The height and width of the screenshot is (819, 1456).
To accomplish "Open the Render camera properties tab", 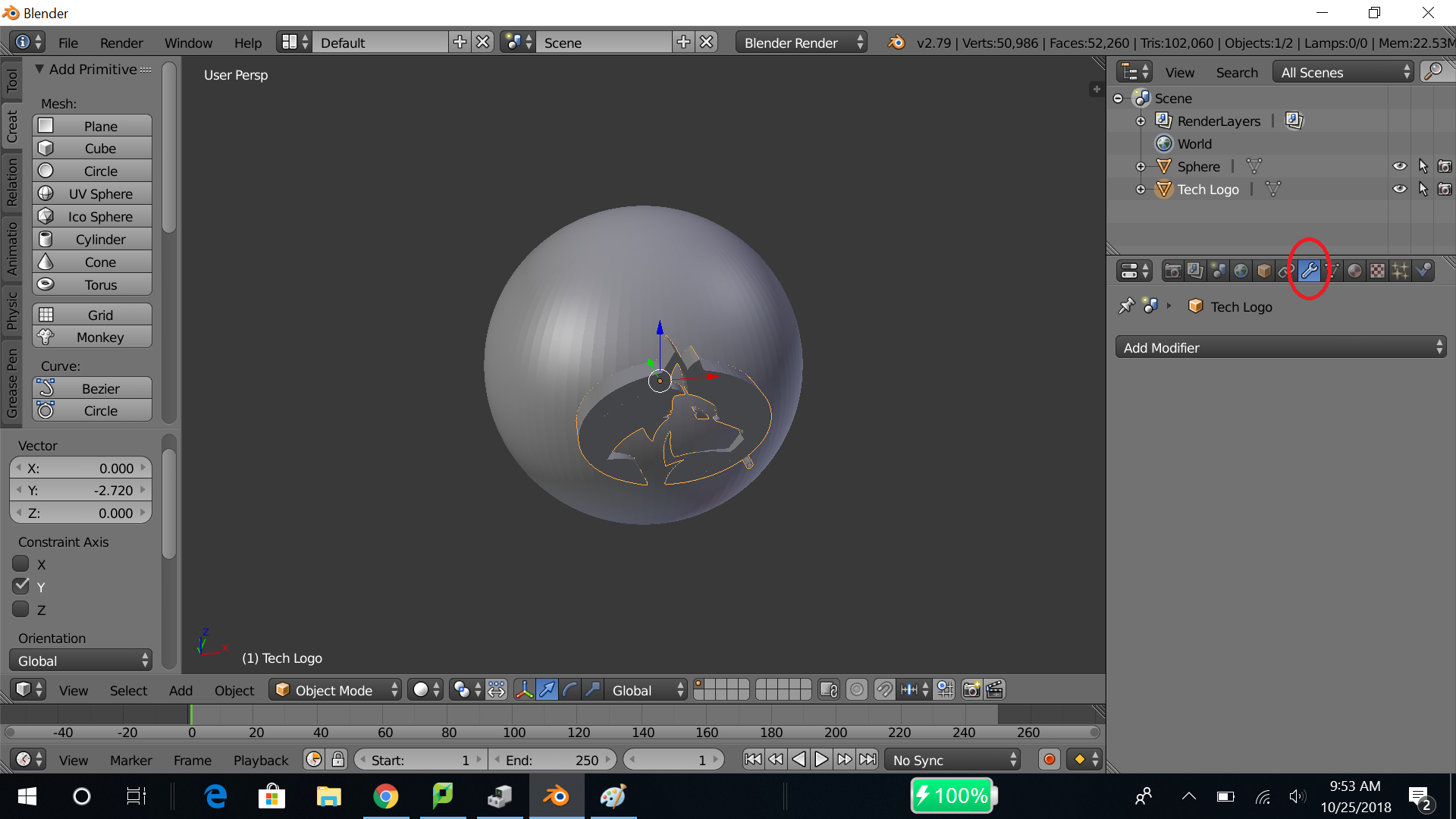I will point(1172,271).
